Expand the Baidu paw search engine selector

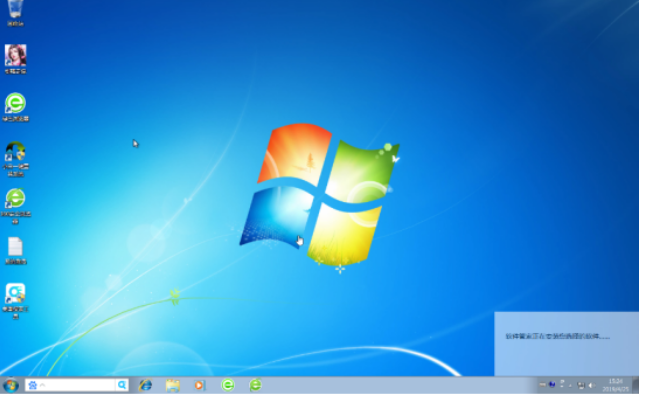[x=36, y=385]
